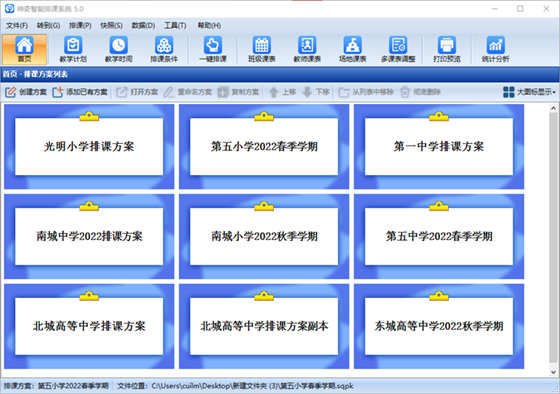Open 教学计划 teaching plan icon

tap(73, 49)
